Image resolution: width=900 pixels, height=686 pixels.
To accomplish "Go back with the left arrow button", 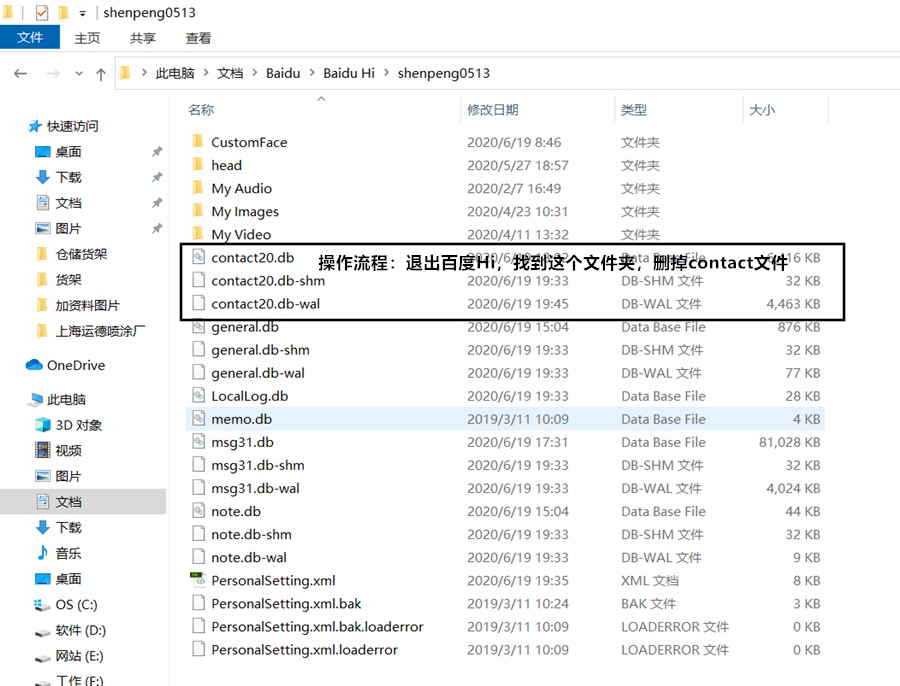I will coord(21,73).
